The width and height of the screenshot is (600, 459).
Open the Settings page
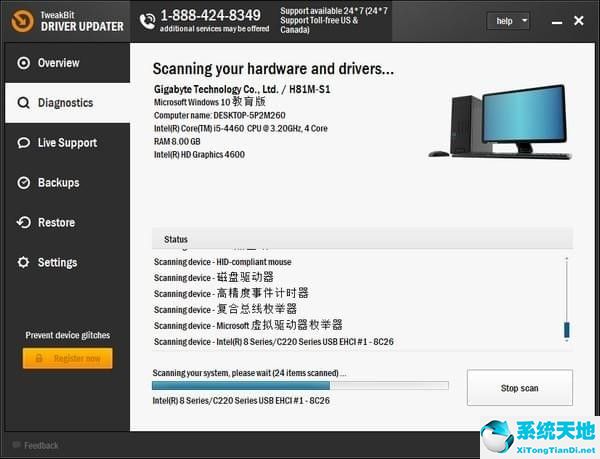(67, 262)
